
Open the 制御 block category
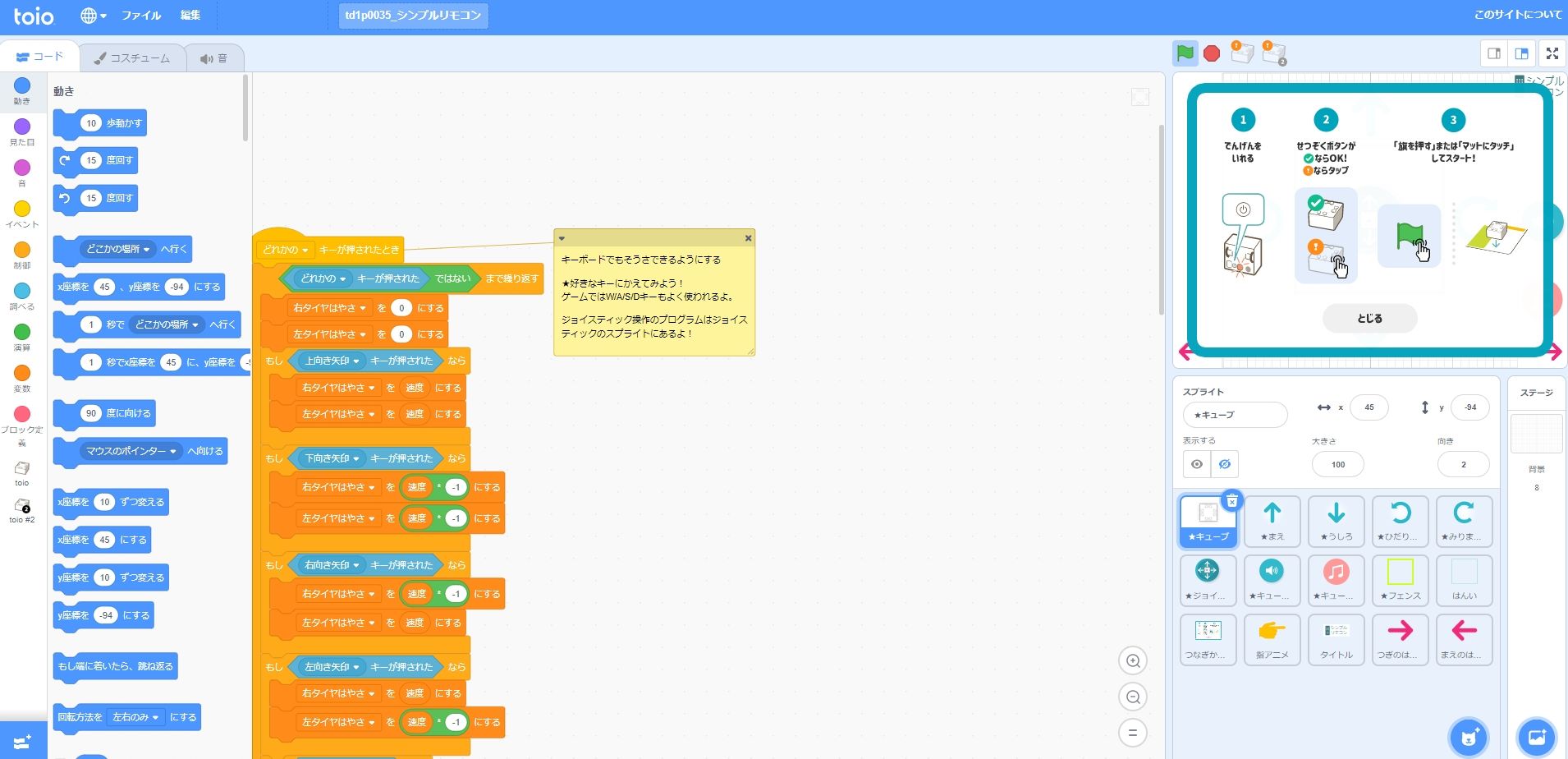click(x=22, y=255)
